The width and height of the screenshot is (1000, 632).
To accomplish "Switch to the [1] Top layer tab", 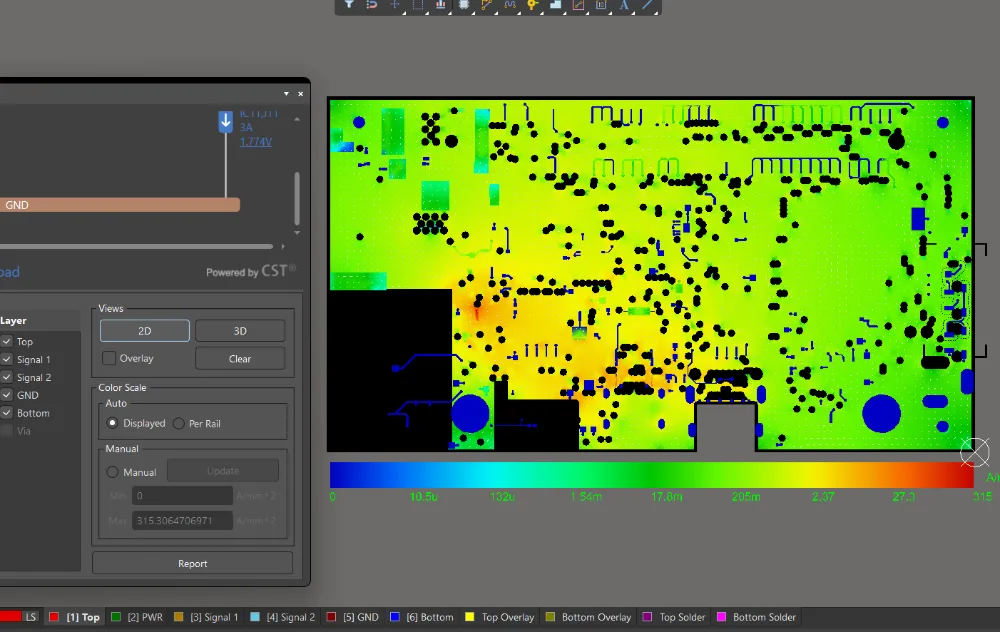I will tap(75, 617).
